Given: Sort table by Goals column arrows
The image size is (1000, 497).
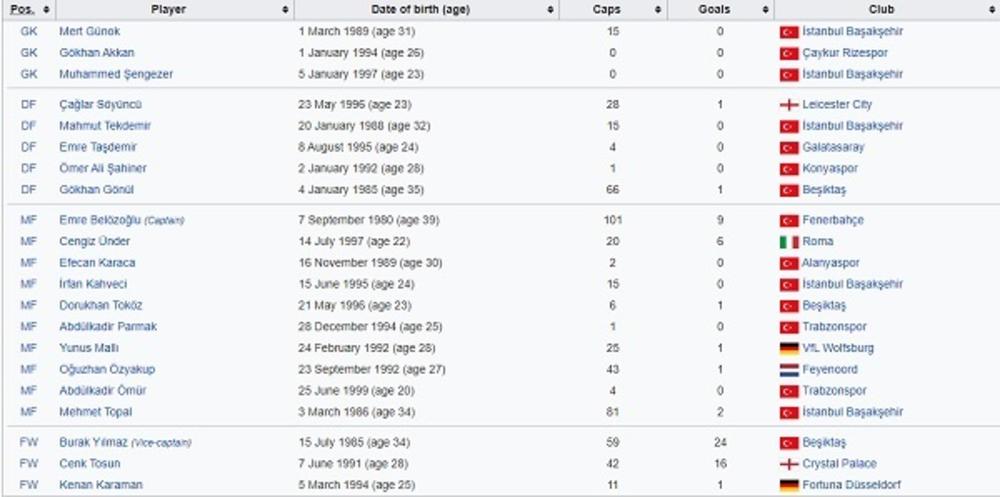Looking at the screenshot, I should coord(765,10).
